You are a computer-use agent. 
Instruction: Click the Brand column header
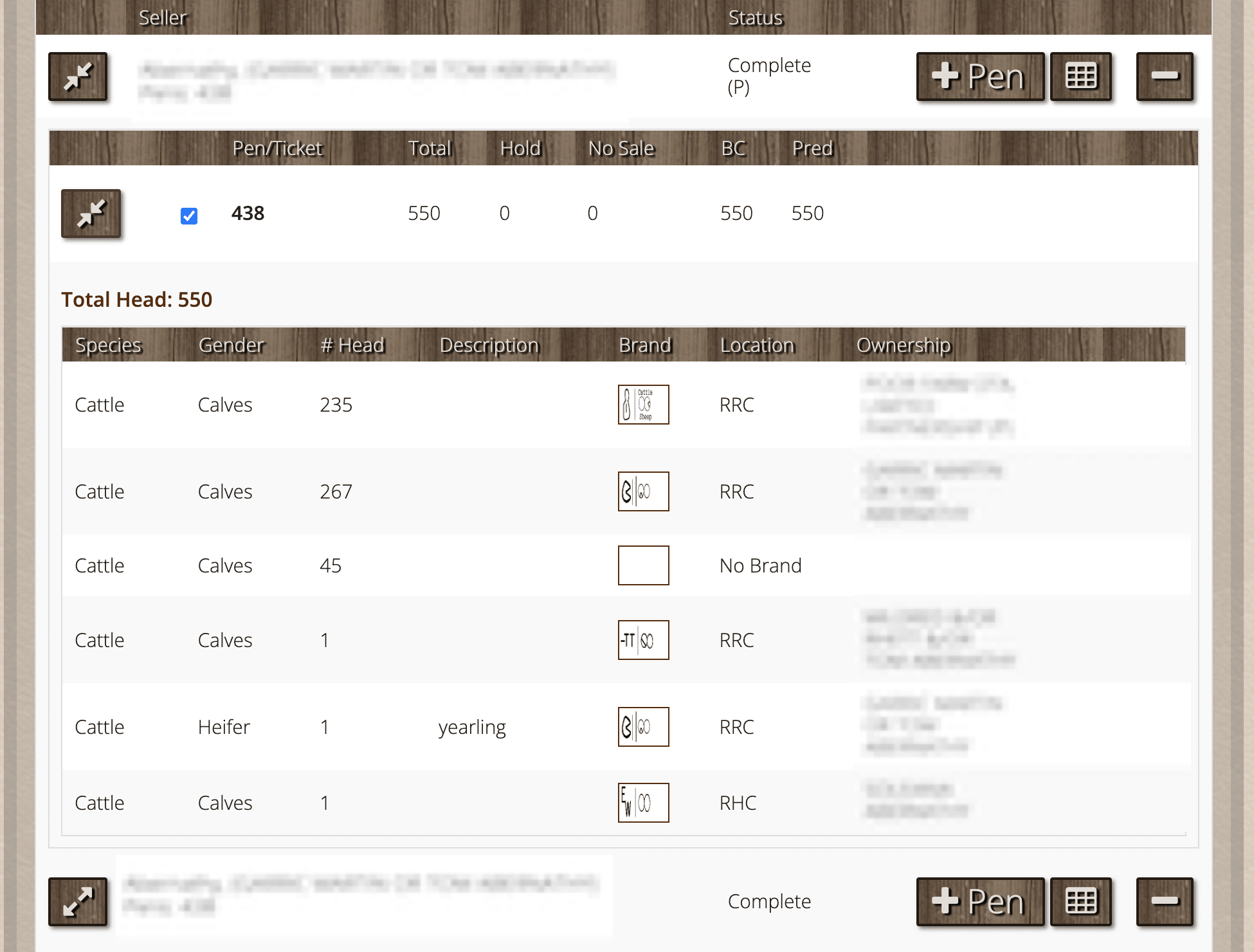(x=645, y=345)
